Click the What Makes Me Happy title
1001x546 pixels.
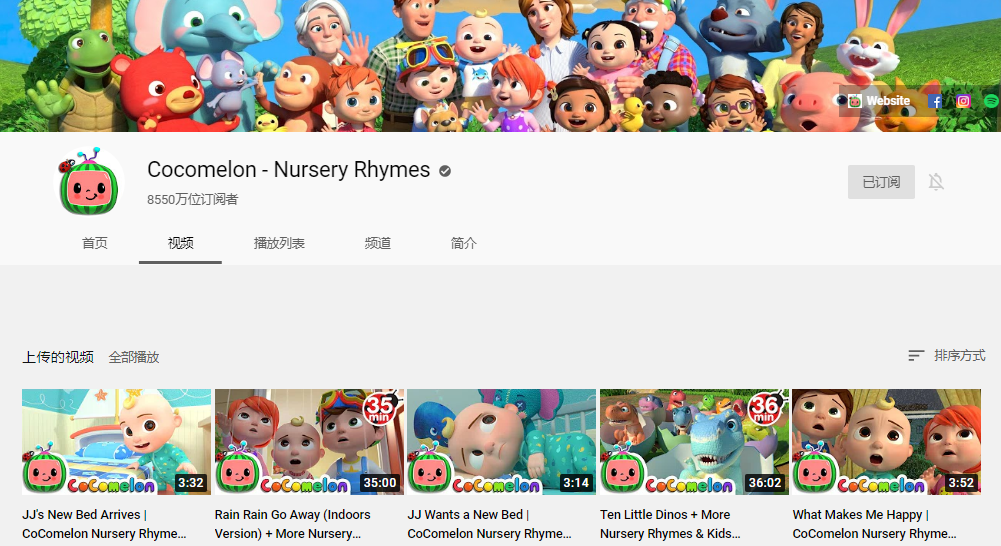click(x=875, y=524)
